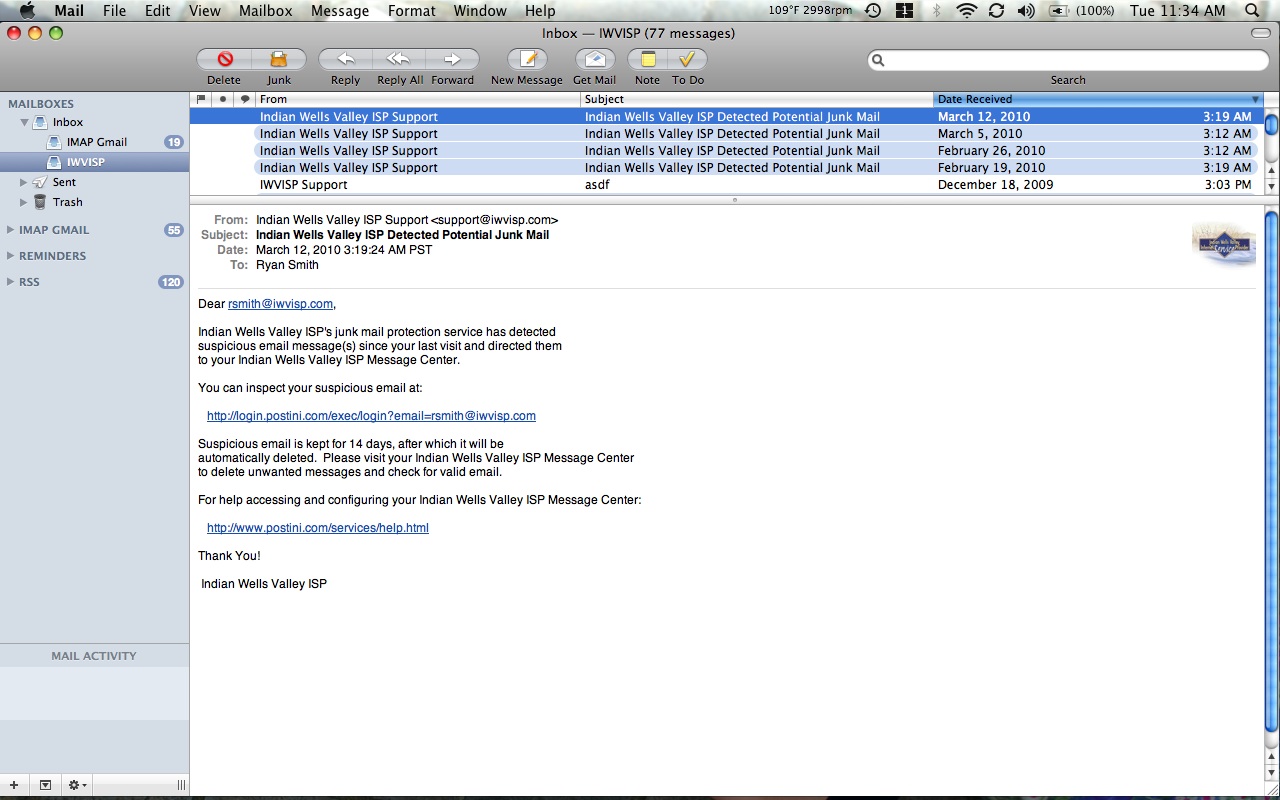The image size is (1280, 800).
Task: Forward the selected message
Action: [x=452, y=59]
